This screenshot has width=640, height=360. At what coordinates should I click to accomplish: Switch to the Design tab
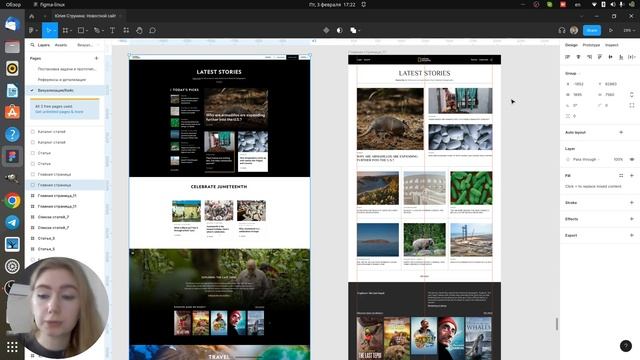pos(571,45)
